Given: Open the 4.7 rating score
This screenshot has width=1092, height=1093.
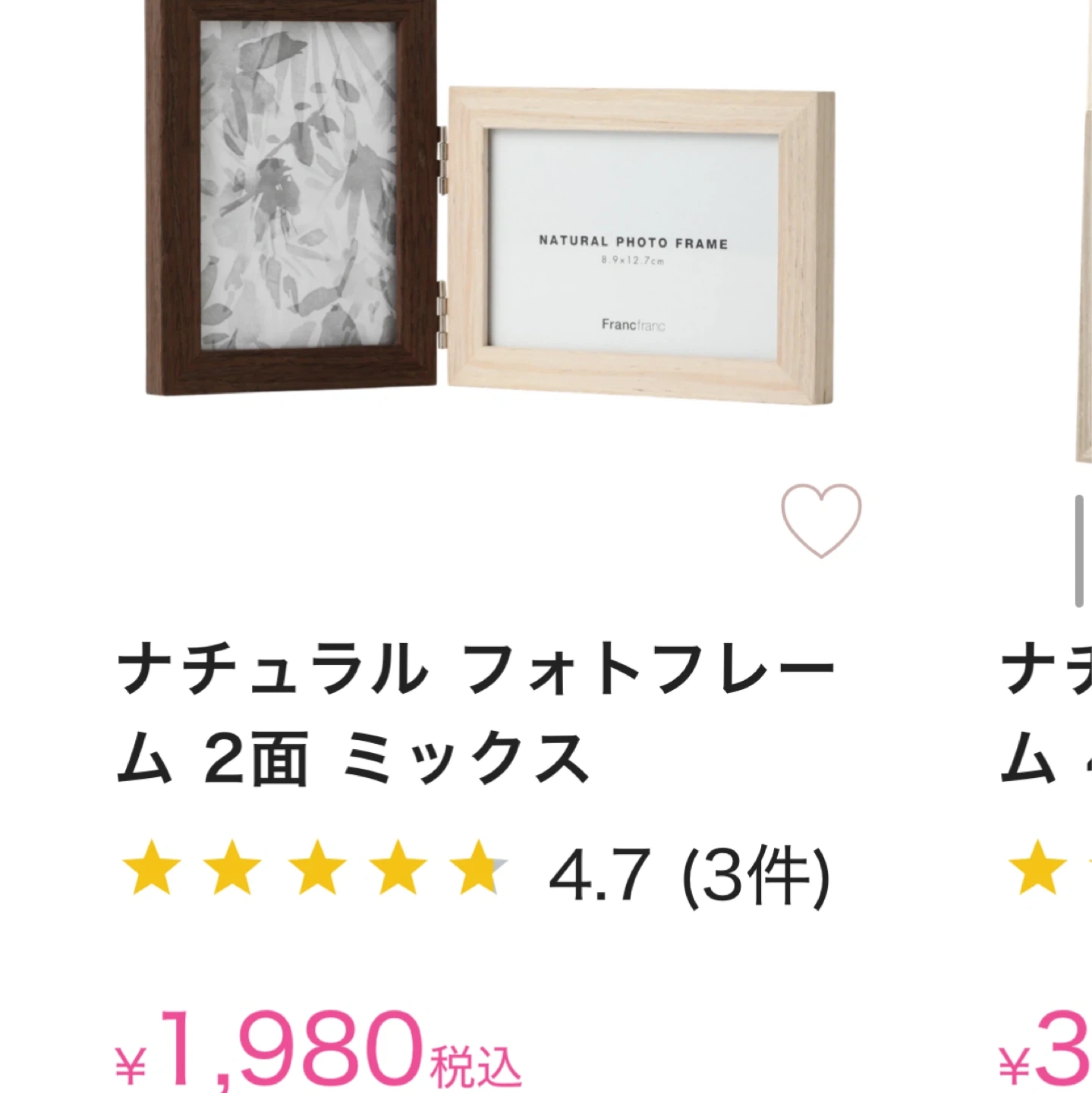Looking at the screenshot, I should tap(600, 875).
